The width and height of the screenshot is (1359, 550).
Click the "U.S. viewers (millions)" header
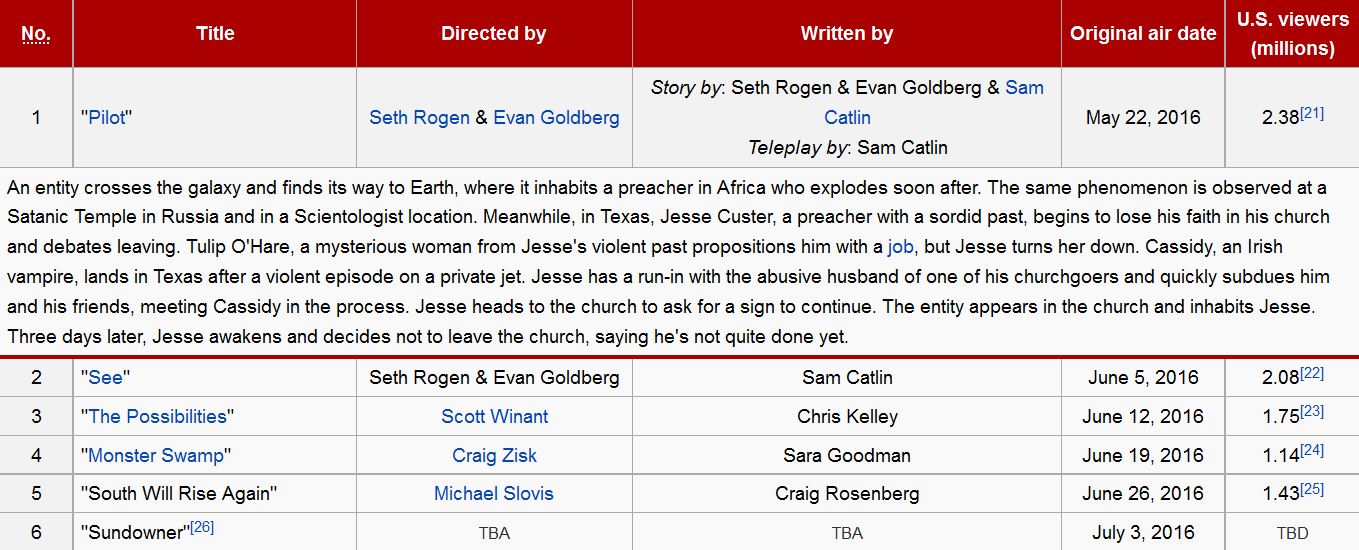point(1292,34)
